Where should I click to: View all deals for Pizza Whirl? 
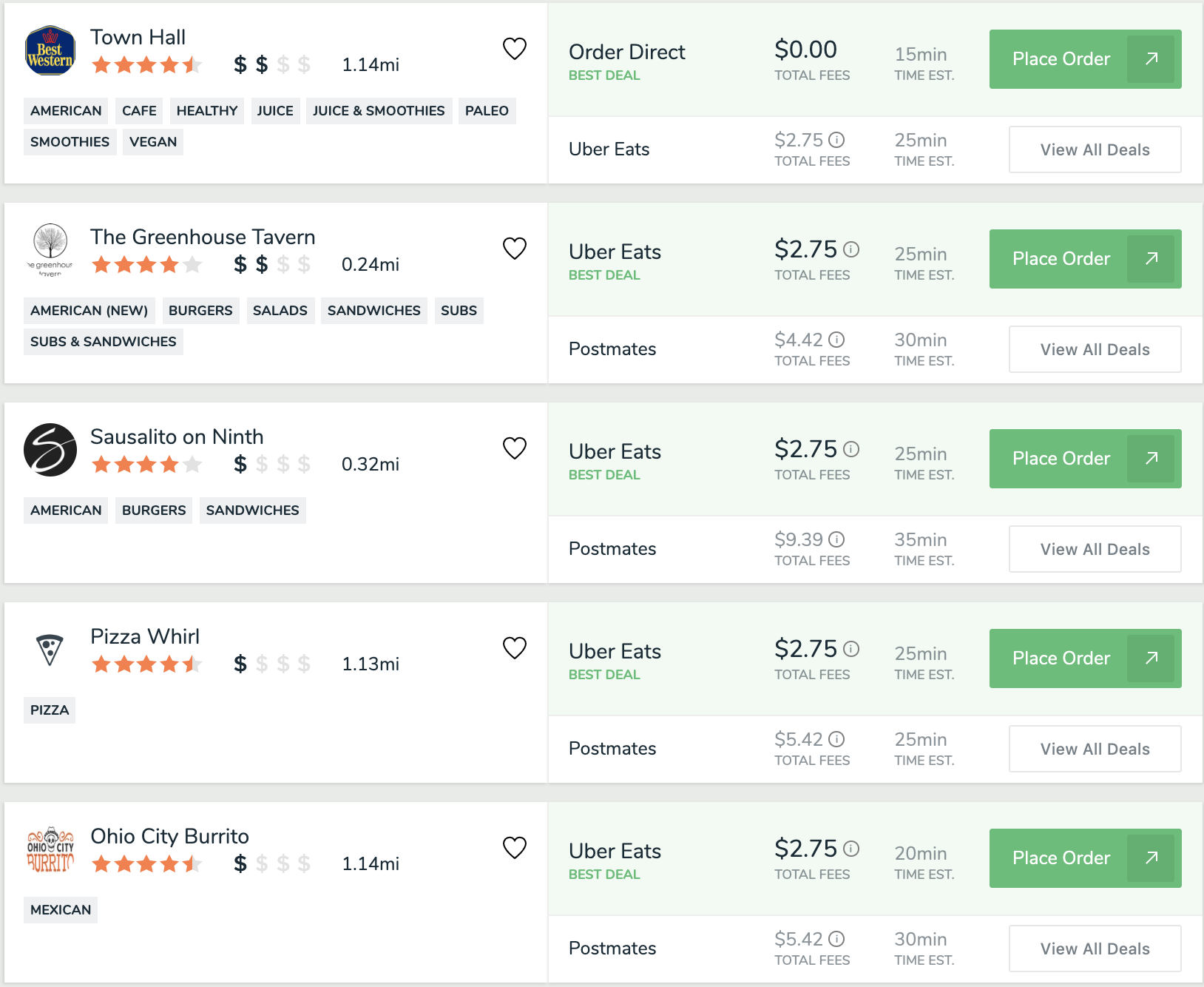[x=1095, y=749]
